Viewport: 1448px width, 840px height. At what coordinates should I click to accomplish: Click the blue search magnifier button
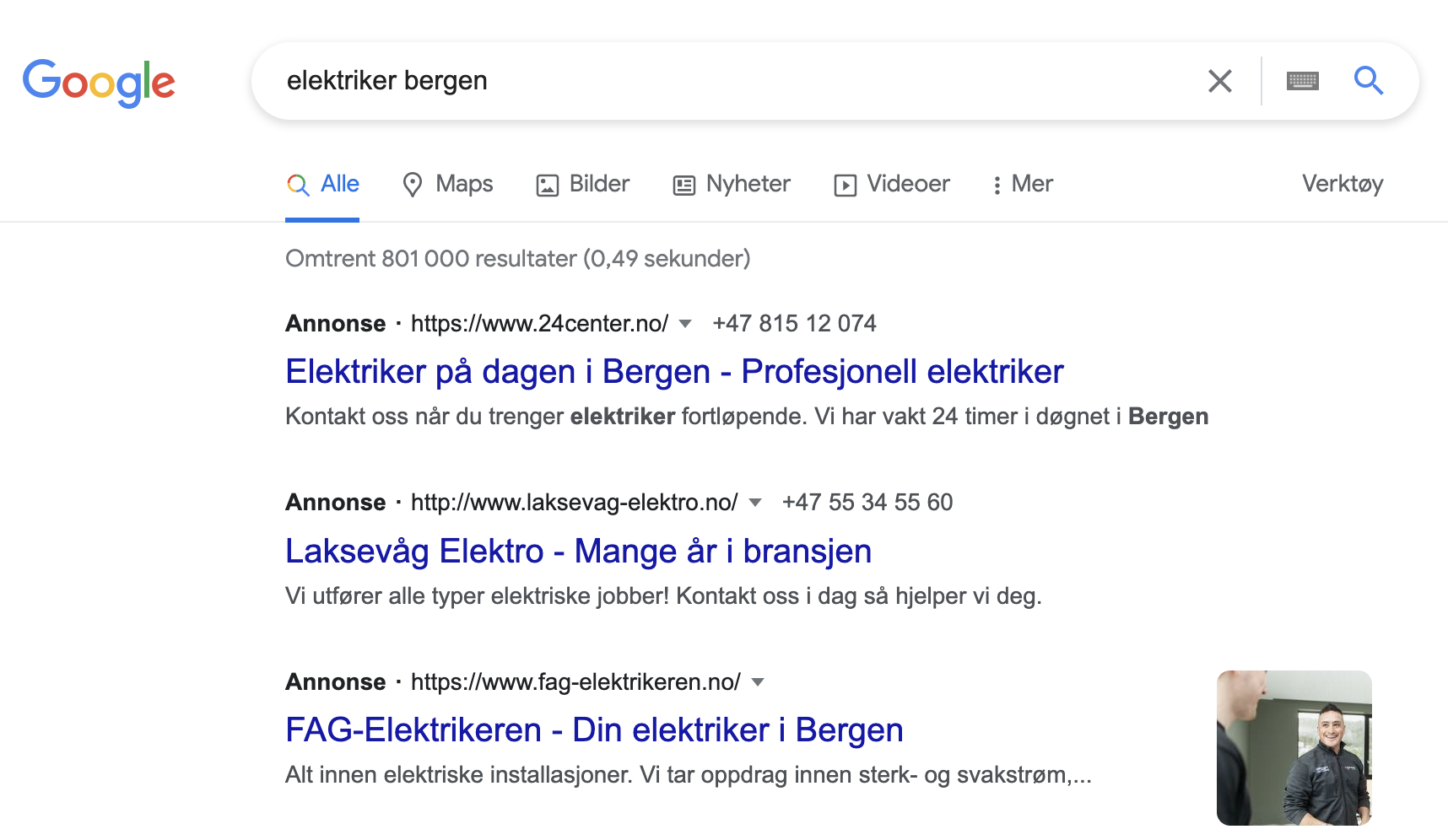click(1368, 81)
